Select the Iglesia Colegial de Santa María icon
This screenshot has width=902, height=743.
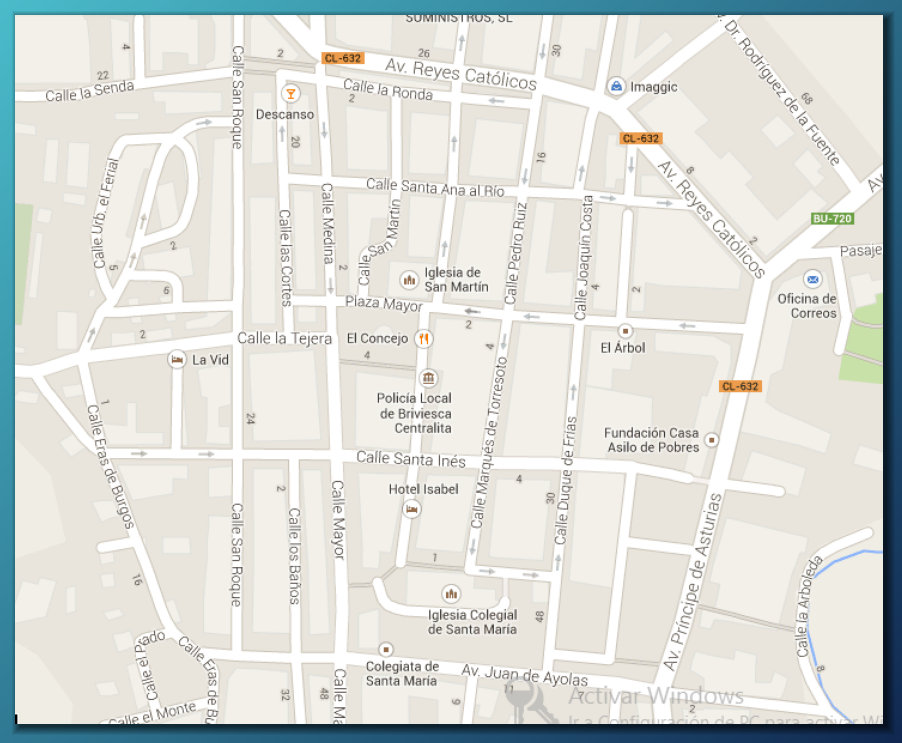[x=451, y=593]
